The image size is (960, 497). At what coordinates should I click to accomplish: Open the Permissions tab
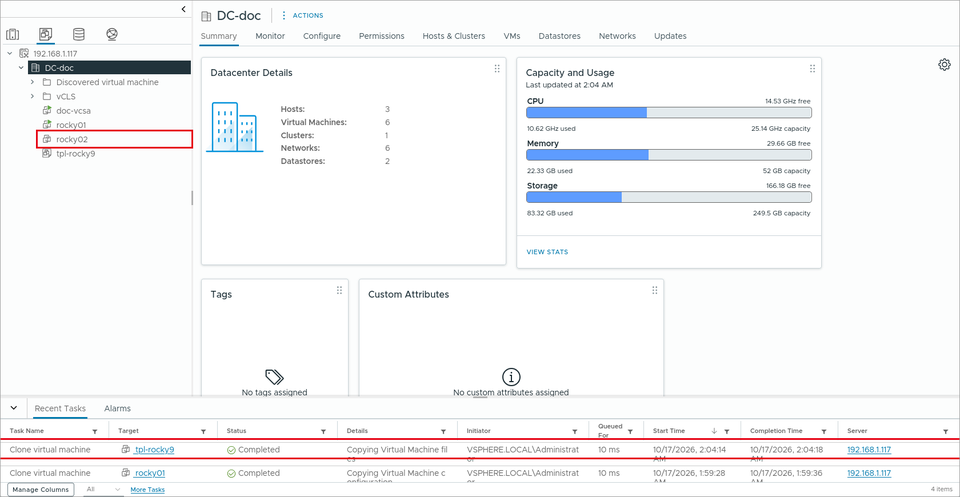[381, 36]
